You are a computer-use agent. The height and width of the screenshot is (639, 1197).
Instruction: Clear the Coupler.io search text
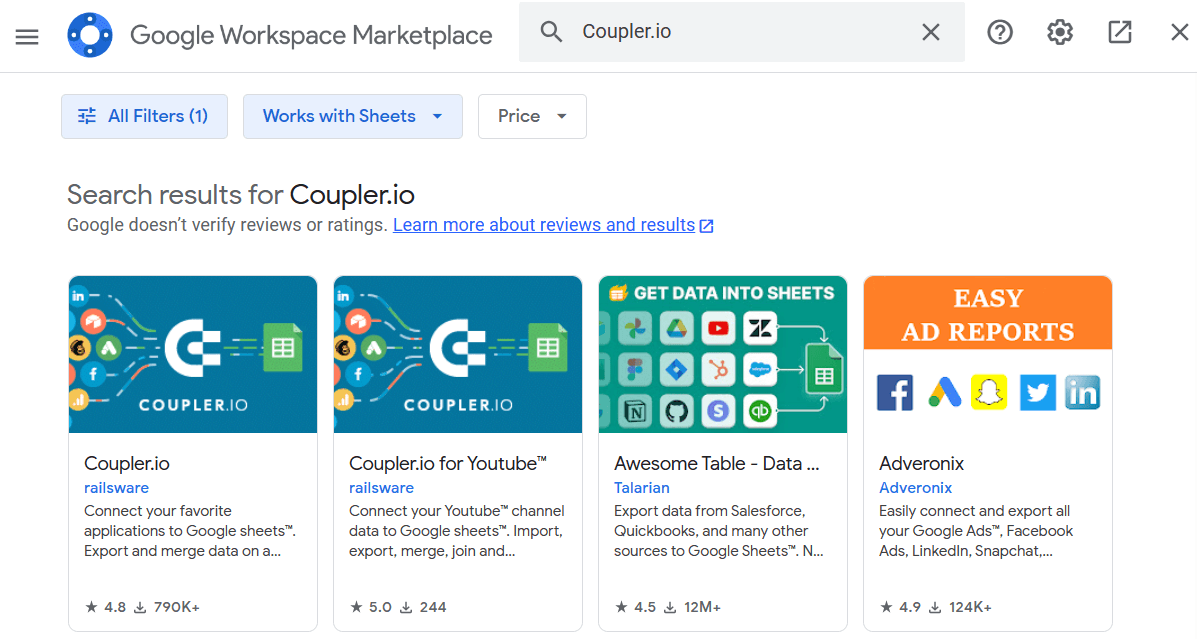click(x=931, y=32)
